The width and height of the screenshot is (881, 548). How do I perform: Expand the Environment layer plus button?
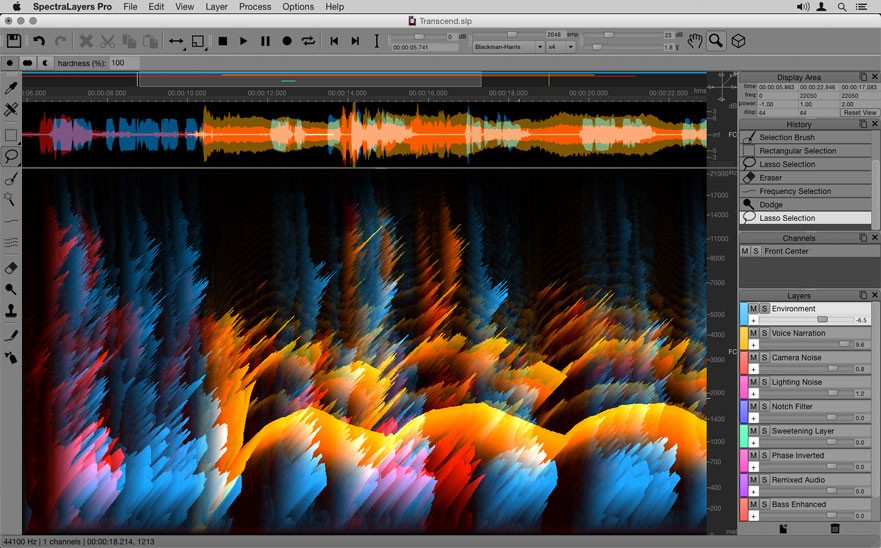pos(753,320)
